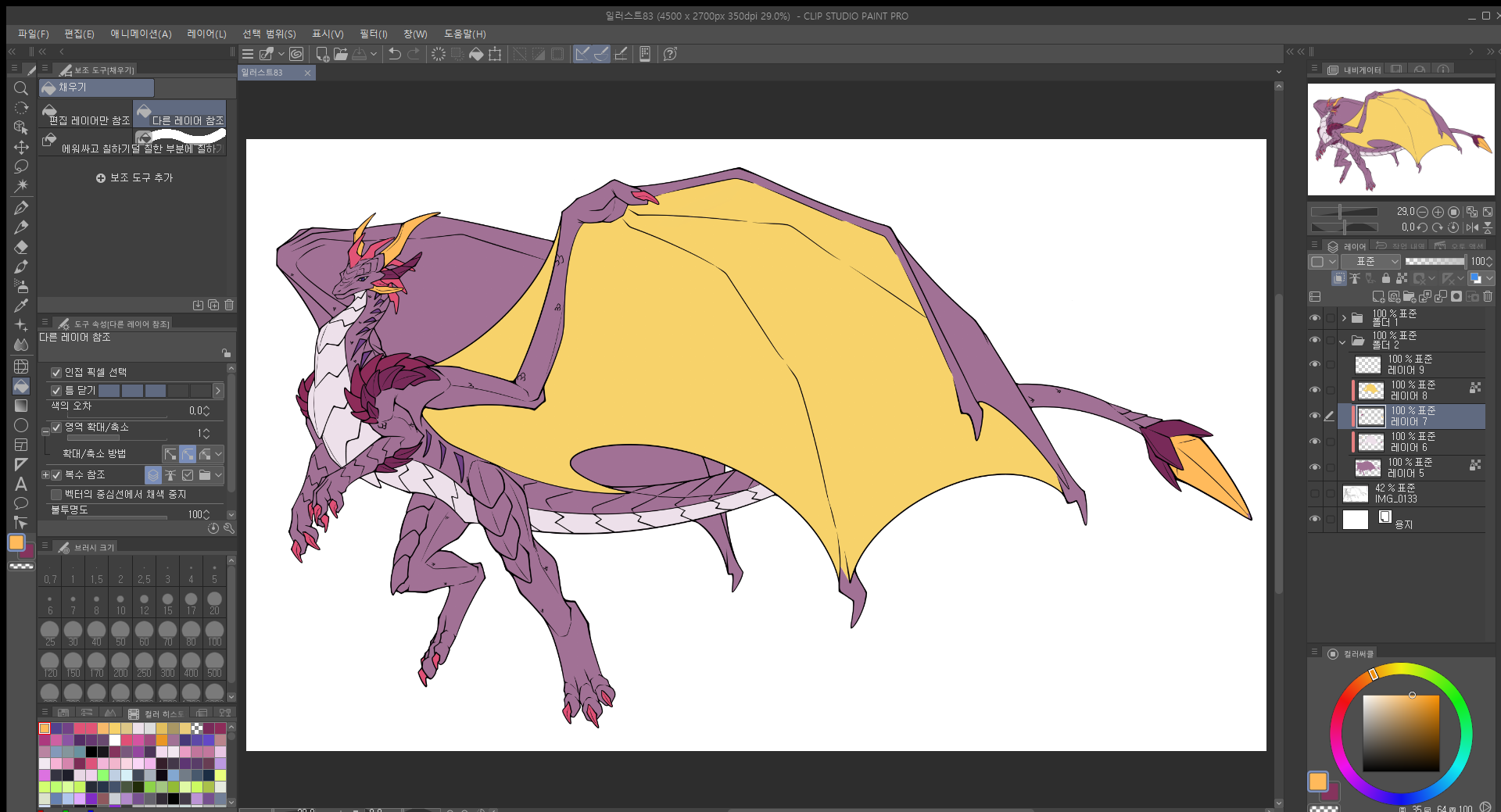Screen dimensions: 1501x812
Task: Select the Eraser tool
Action: click(21, 247)
